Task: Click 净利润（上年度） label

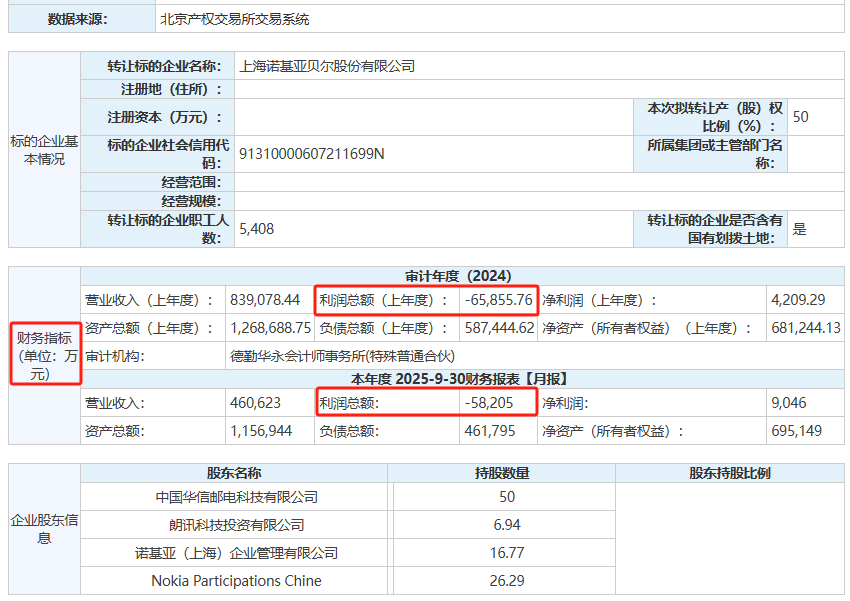Action: click(600, 300)
